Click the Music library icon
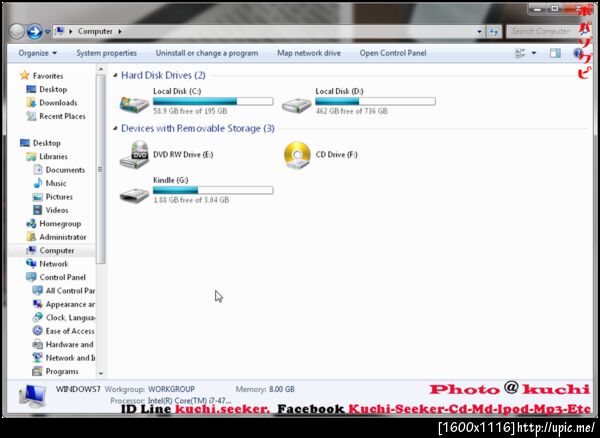 (38, 183)
